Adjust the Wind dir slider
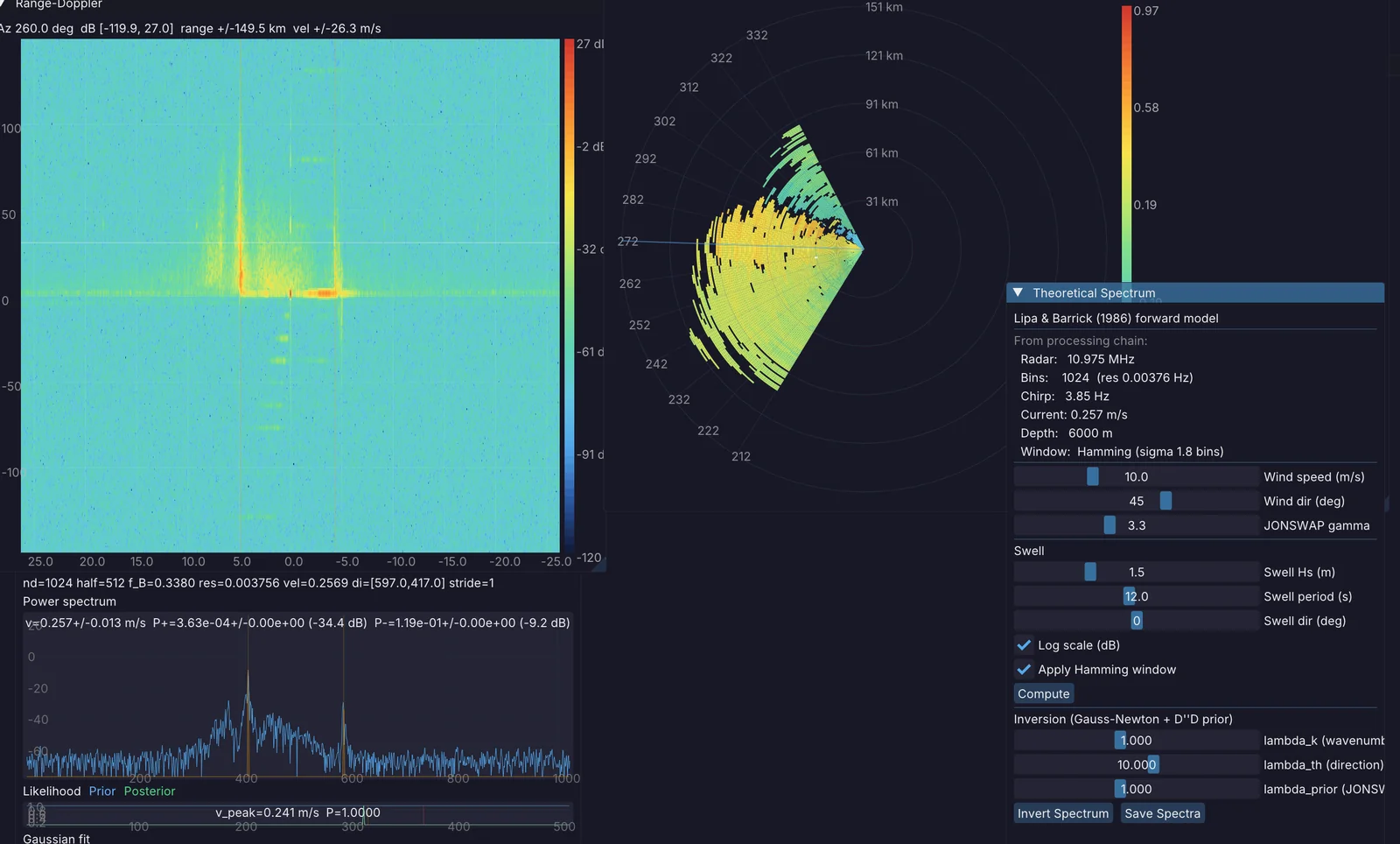The width and height of the screenshot is (1400, 844). 1136,501
